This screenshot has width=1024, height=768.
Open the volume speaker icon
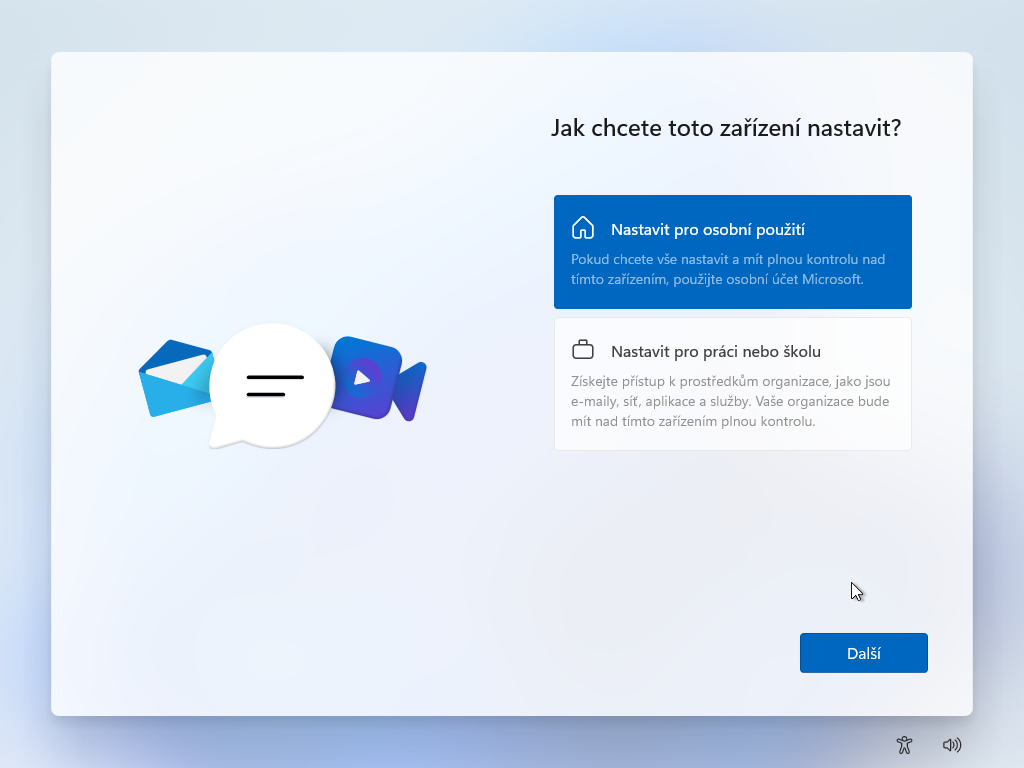[x=951, y=744]
